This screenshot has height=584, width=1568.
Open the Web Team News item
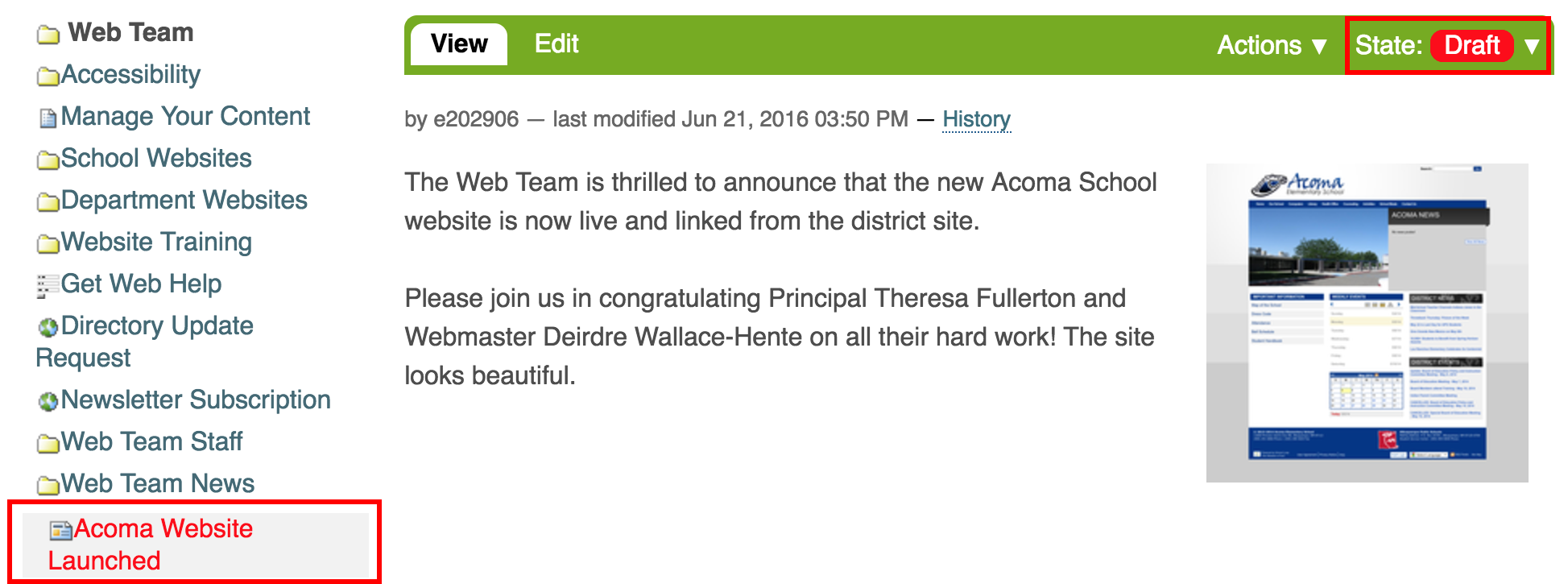(x=158, y=483)
